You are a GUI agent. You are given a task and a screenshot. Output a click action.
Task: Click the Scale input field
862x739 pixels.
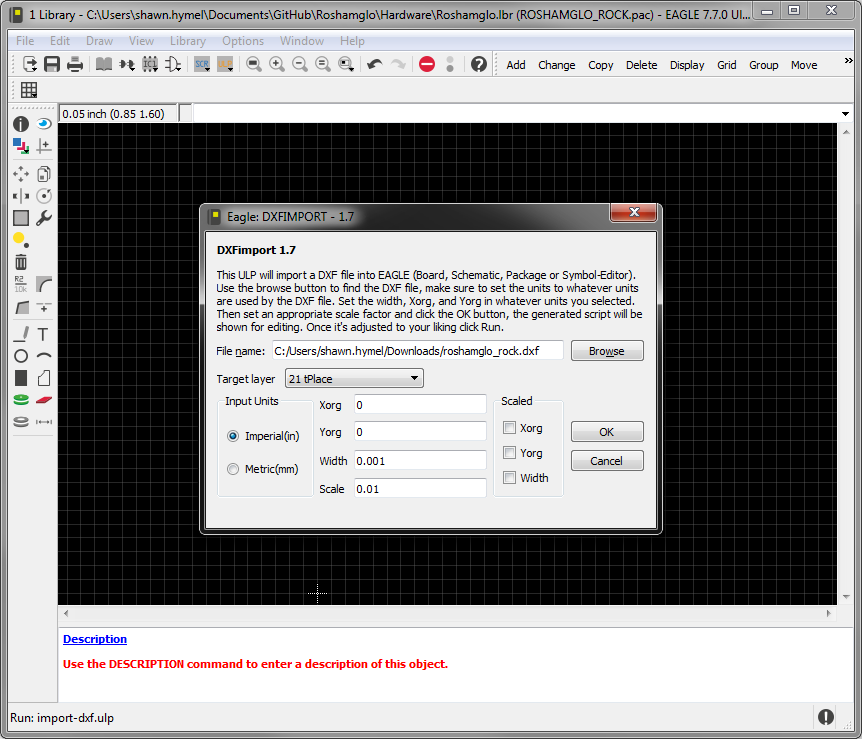click(420, 488)
